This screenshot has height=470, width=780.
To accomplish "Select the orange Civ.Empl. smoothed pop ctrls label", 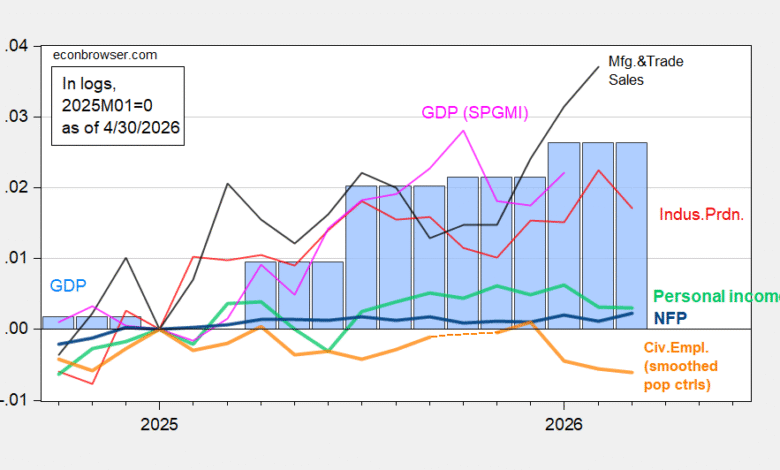I will (681, 366).
